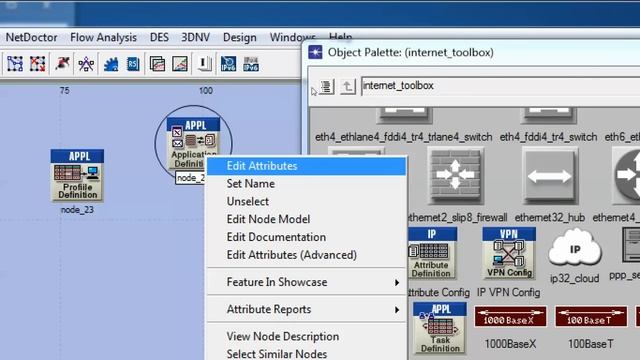Click the eth4_fddi4_tr4_switch label
This screenshot has width=640, height=360.
click(548, 137)
